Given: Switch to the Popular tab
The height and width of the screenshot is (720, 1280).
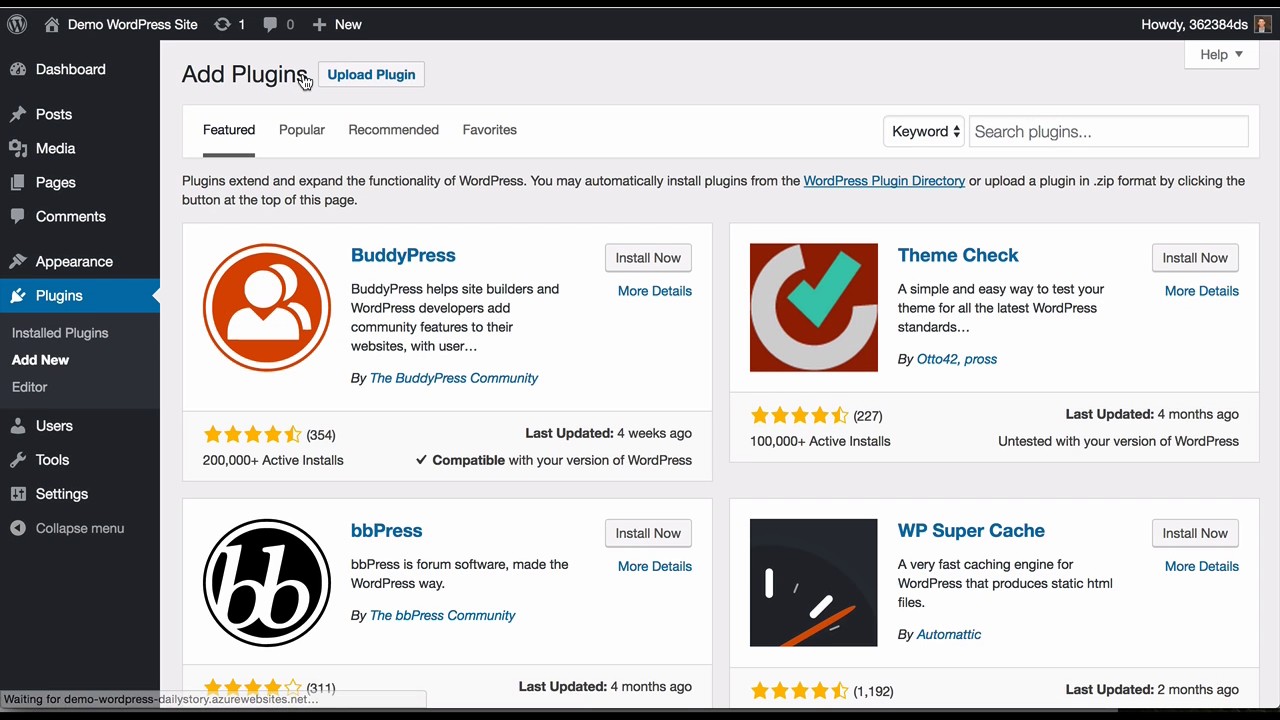Looking at the screenshot, I should [302, 130].
